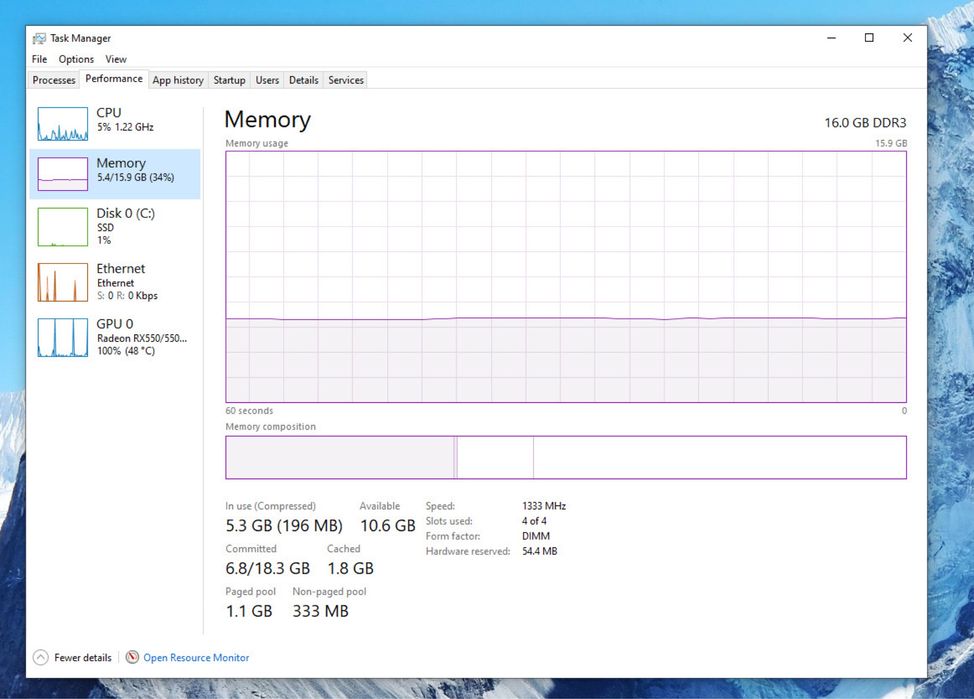The height and width of the screenshot is (699, 974).
Task: Select the Disk 0 (C:) mini graph
Action: [63, 227]
